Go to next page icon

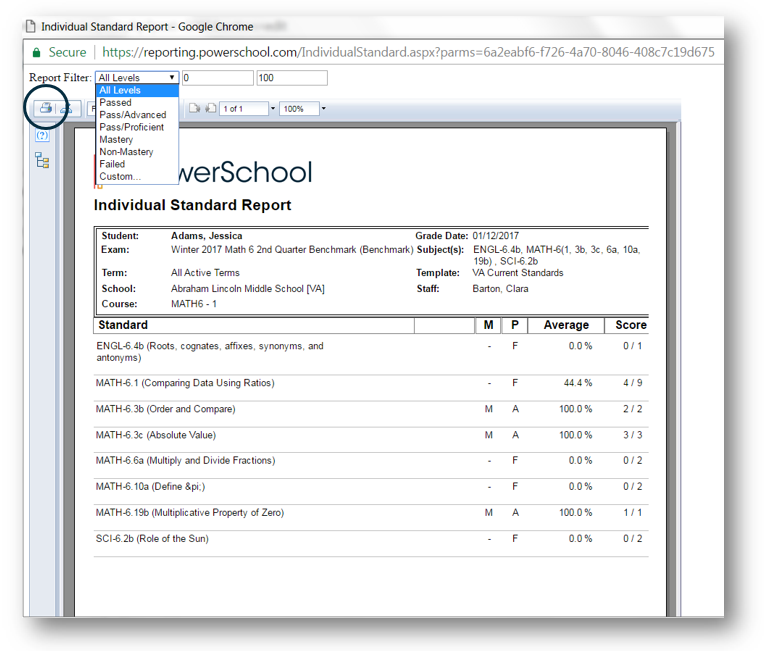coord(194,108)
